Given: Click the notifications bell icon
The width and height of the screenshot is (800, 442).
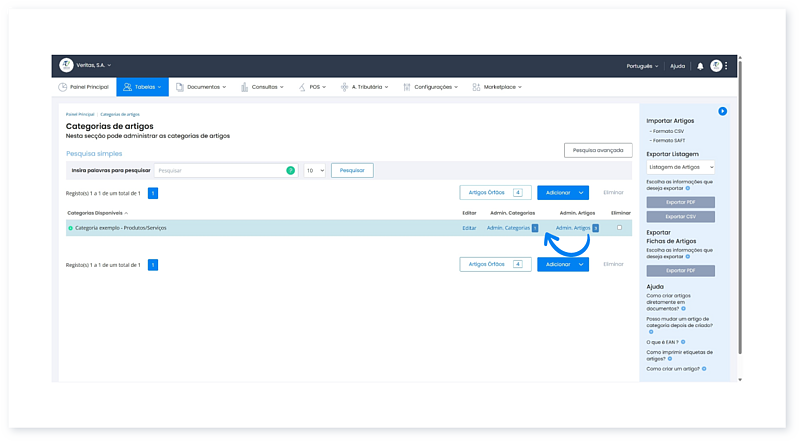Looking at the screenshot, I should pos(700,66).
